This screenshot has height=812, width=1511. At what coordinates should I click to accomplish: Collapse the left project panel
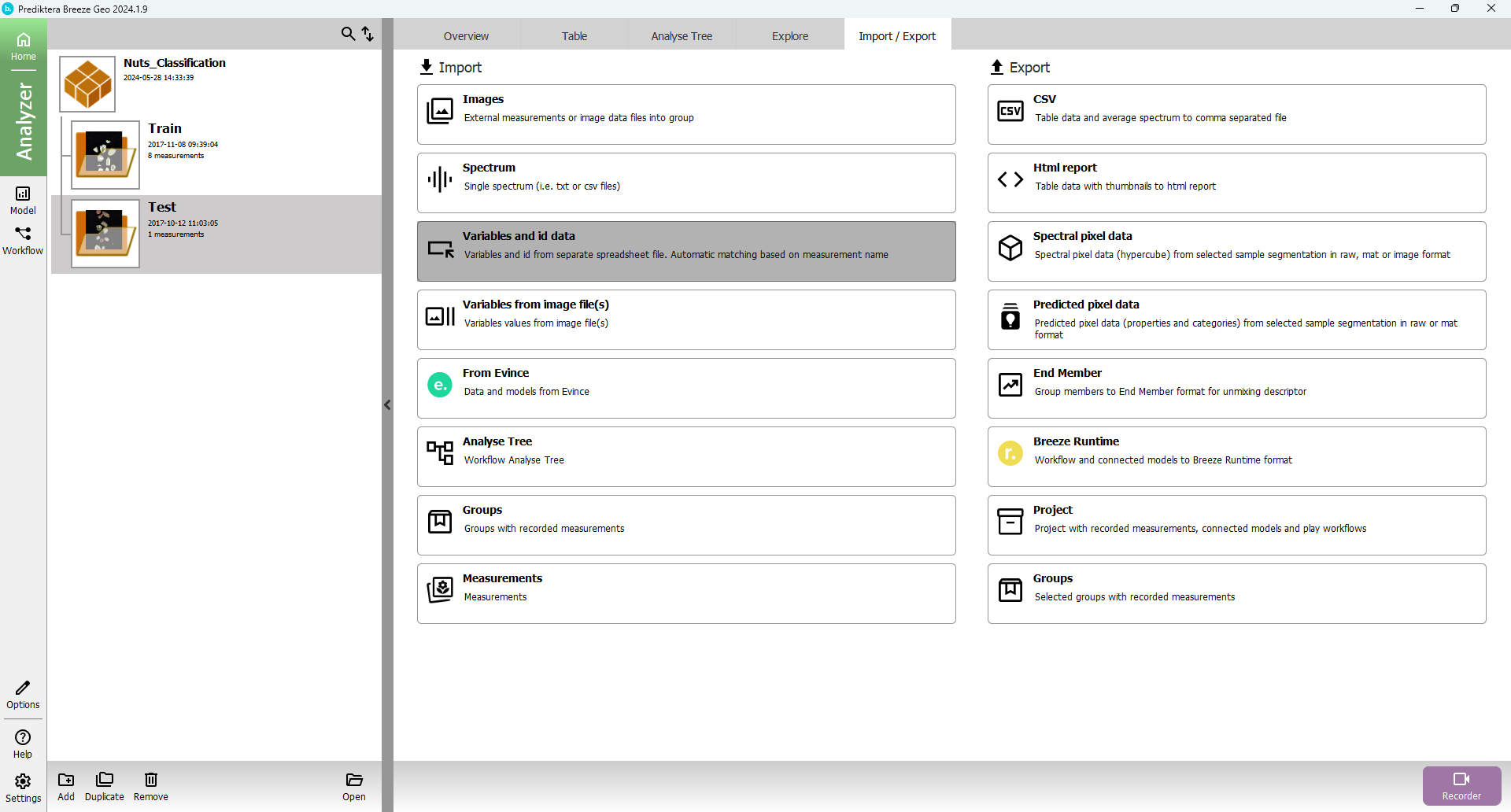[387, 405]
